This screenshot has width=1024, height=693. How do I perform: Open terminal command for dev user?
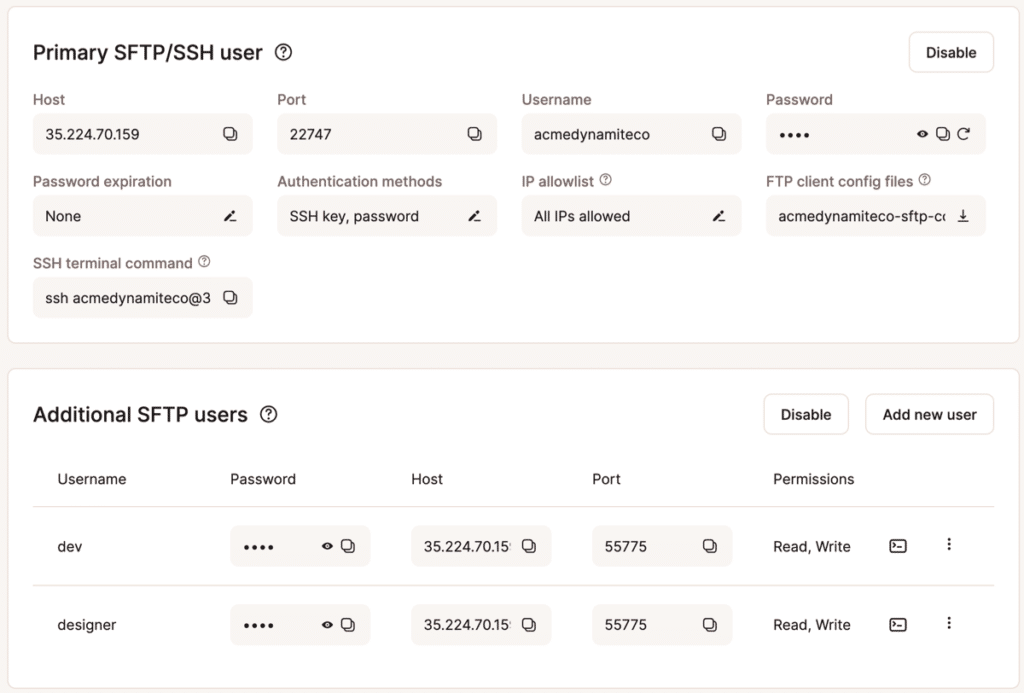[x=898, y=546]
